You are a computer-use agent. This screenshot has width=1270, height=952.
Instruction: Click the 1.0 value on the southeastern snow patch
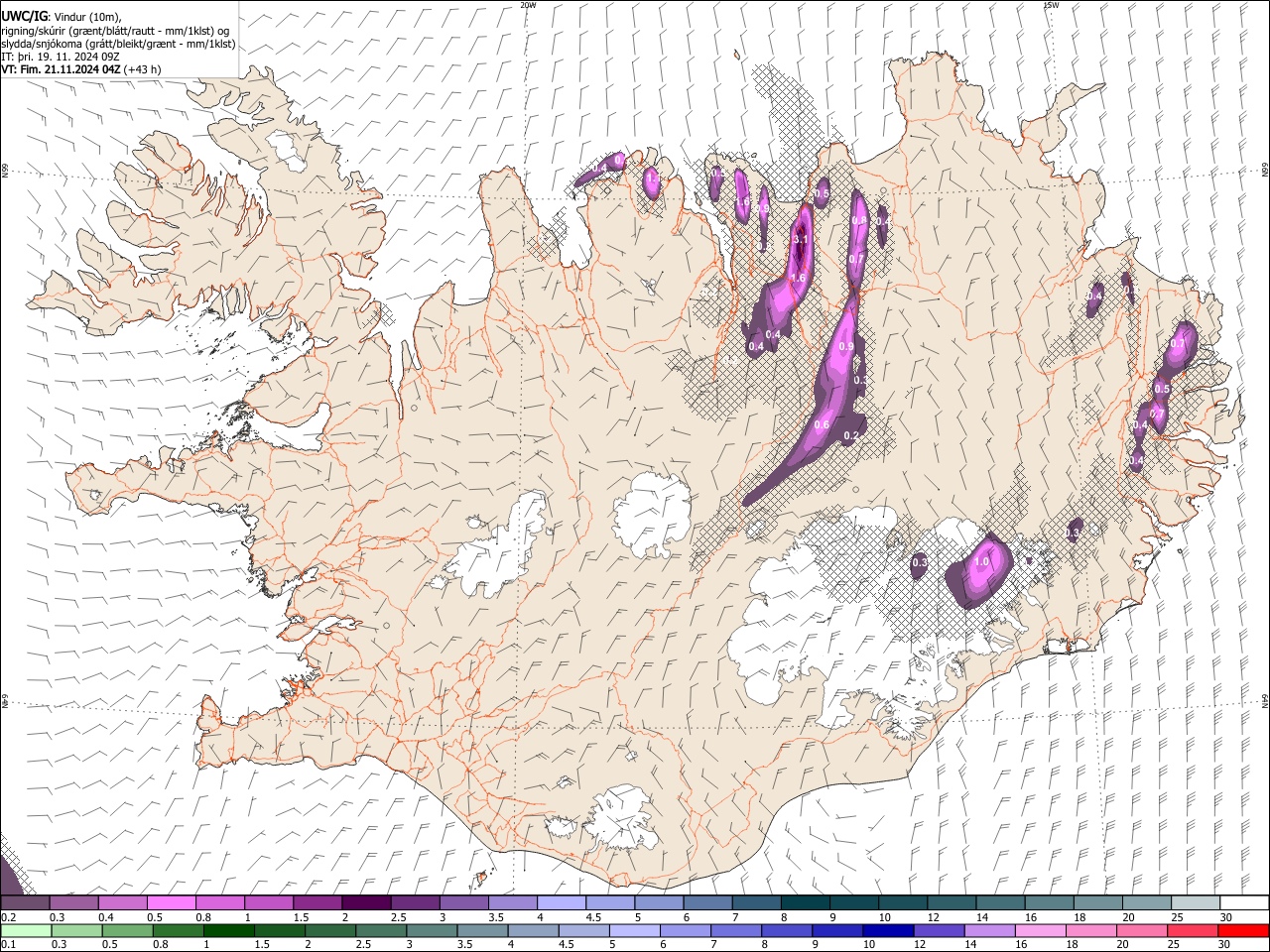982,561
